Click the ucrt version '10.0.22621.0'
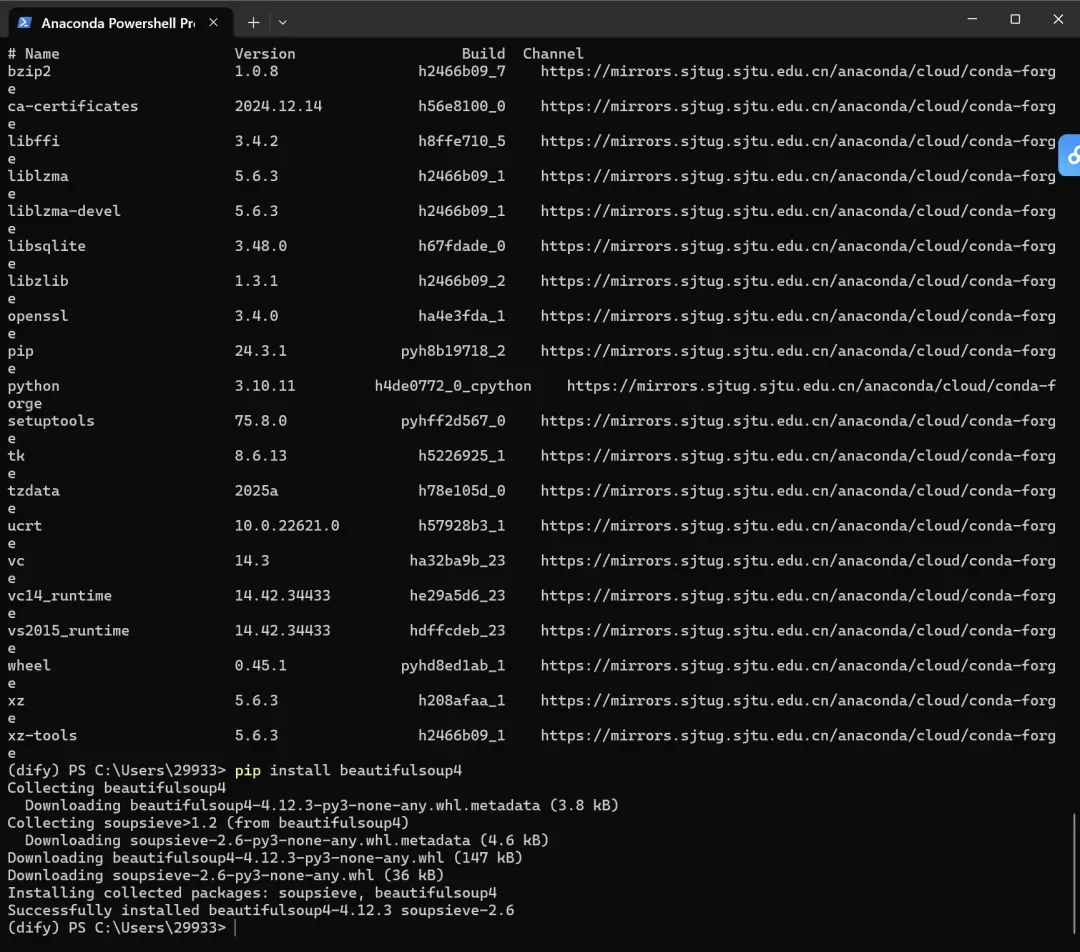 pyautogui.click(x=287, y=526)
